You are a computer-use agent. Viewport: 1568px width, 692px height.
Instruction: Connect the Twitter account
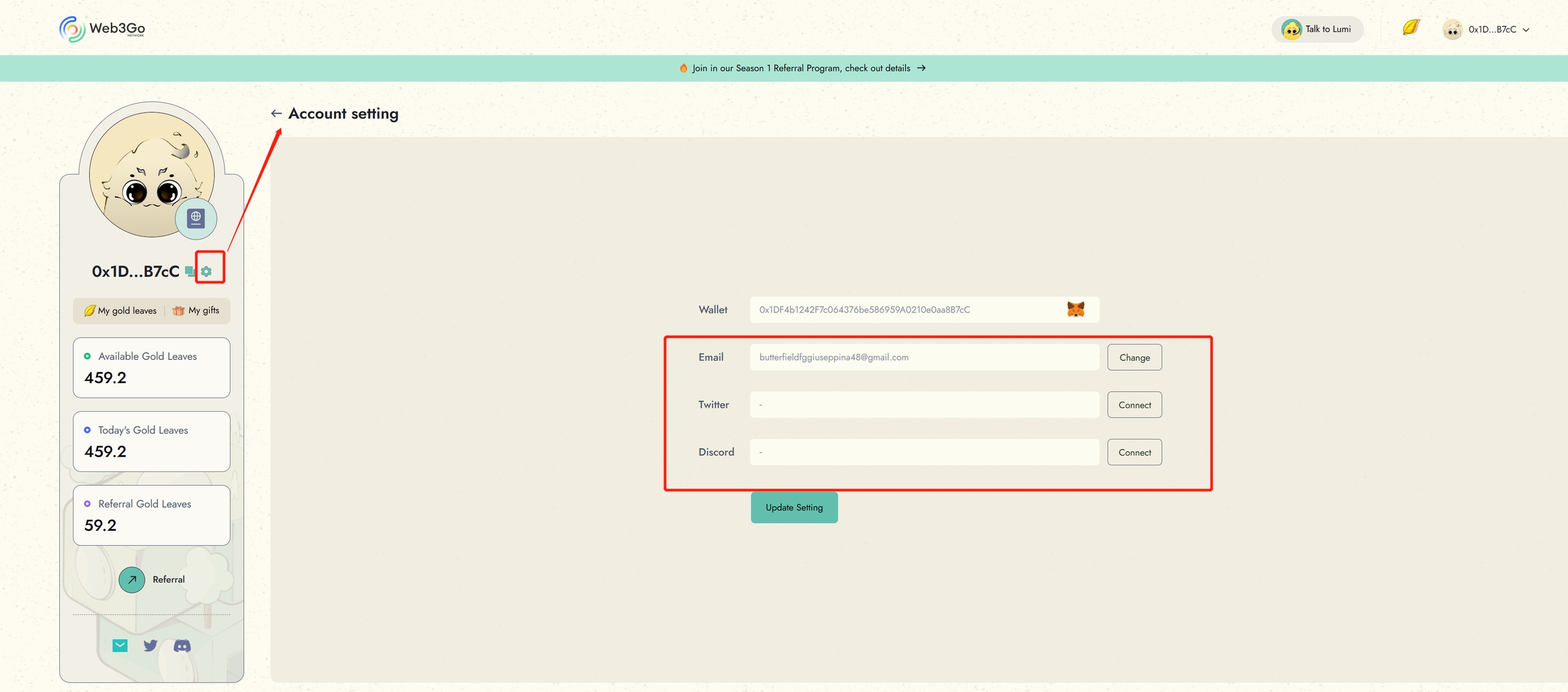(x=1134, y=405)
